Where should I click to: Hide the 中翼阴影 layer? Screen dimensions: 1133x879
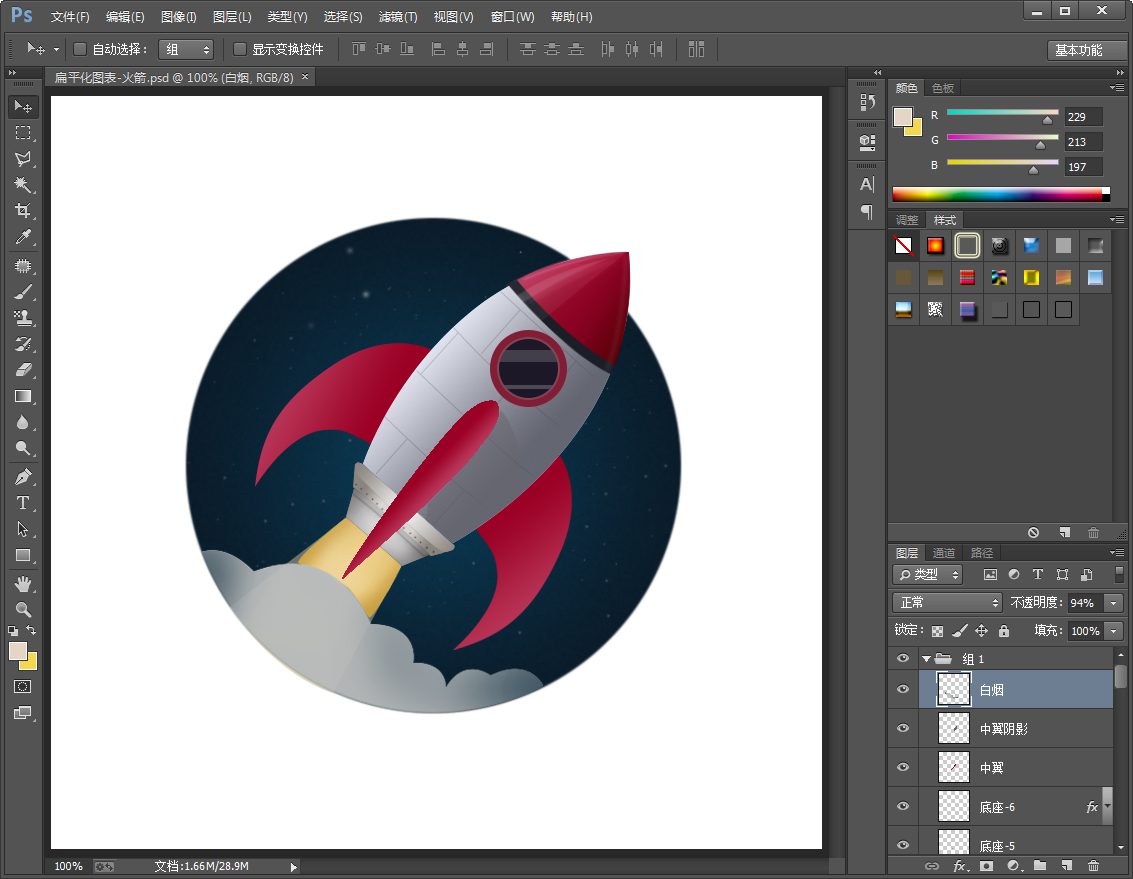903,729
